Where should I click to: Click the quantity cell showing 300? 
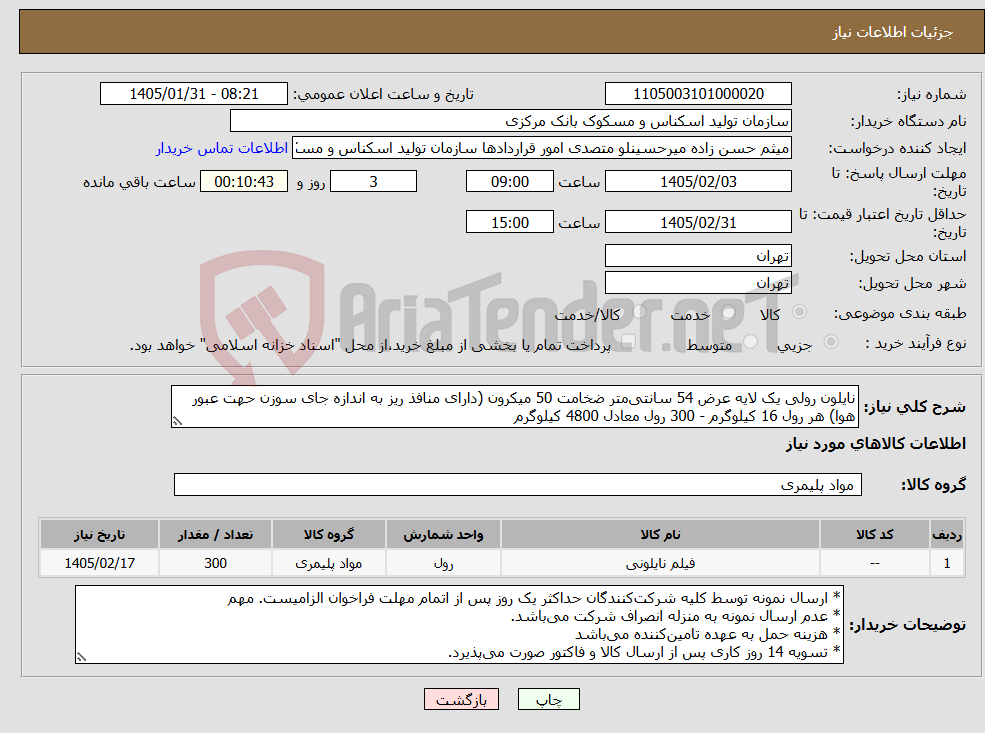click(215, 563)
